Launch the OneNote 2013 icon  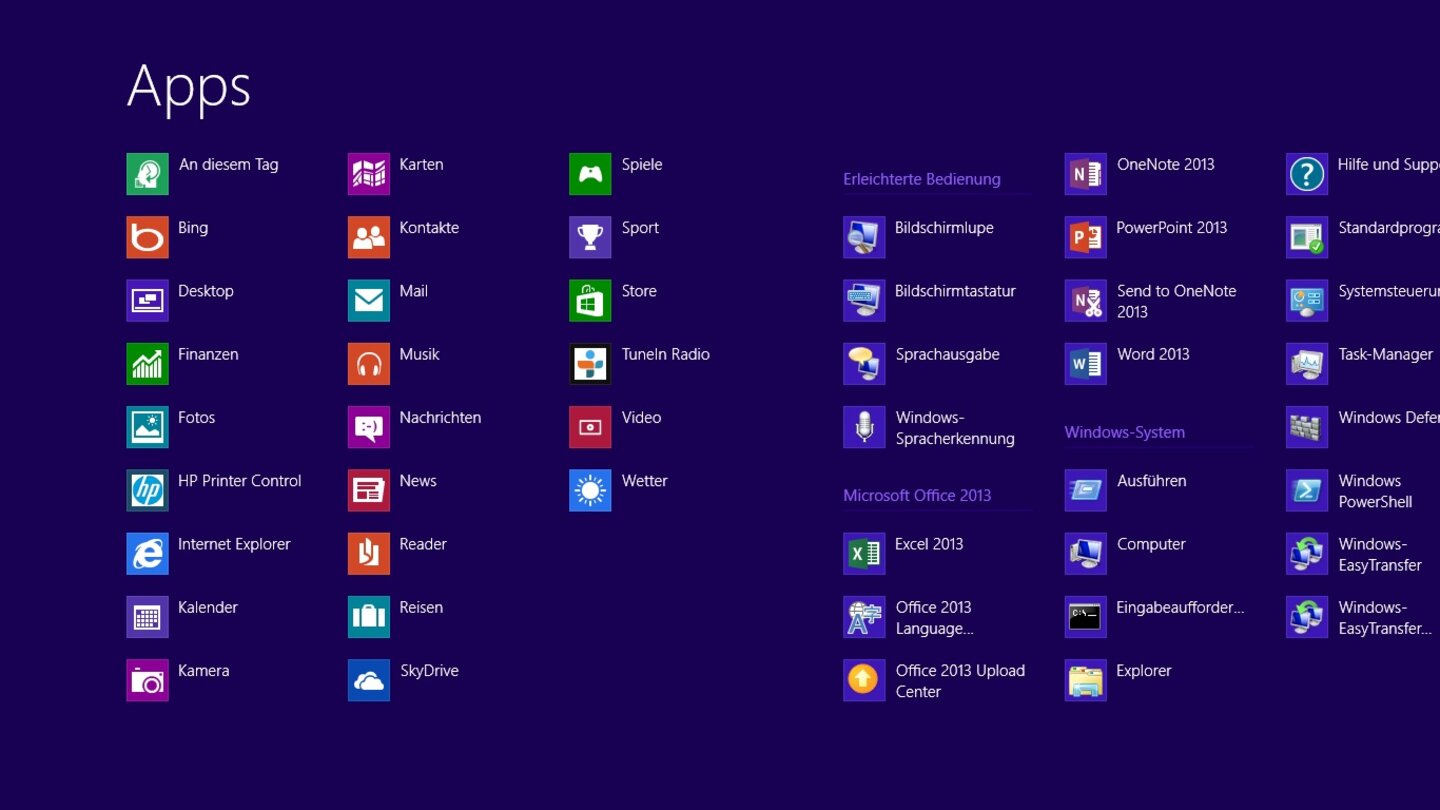coord(1086,174)
